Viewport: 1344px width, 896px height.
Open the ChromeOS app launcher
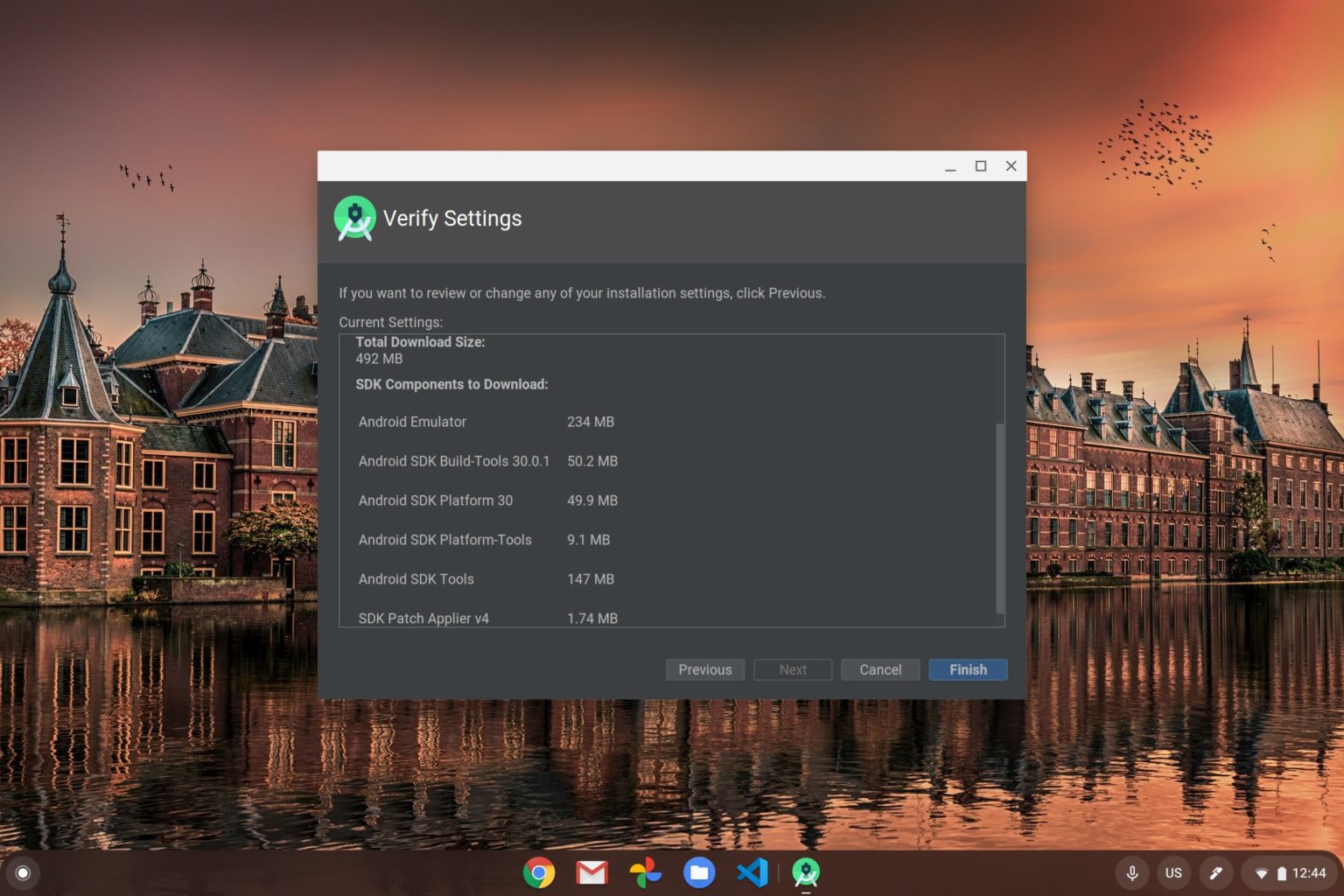pos(24,872)
